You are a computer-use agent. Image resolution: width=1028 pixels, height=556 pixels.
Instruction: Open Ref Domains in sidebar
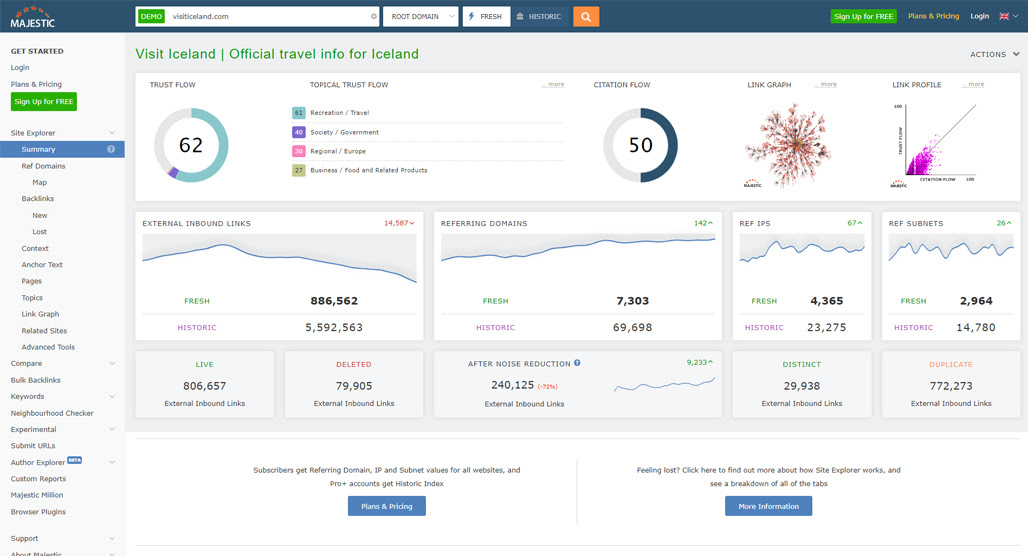[43, 166]
